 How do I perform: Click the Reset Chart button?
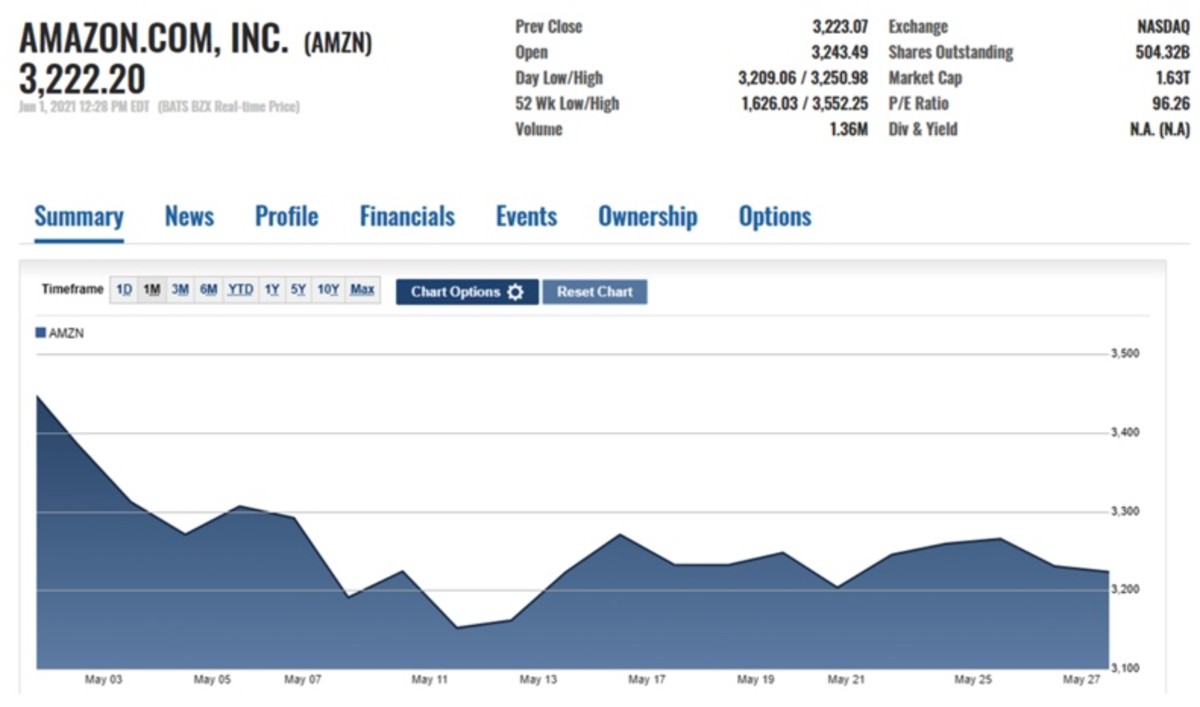pos(595,292)
